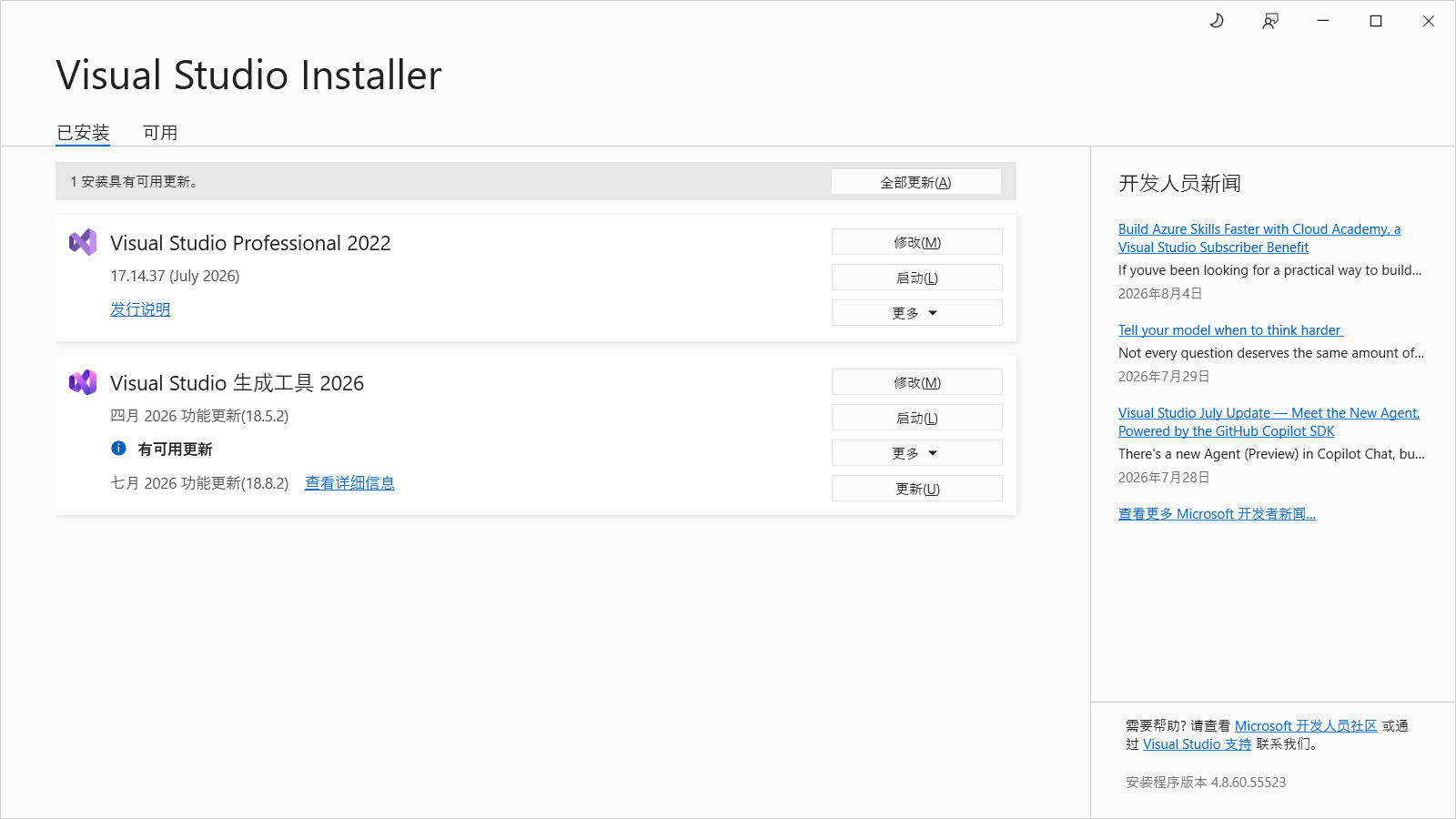Click the news date 2026年7月28日

pyautogui.click(x=1164, y=478)
